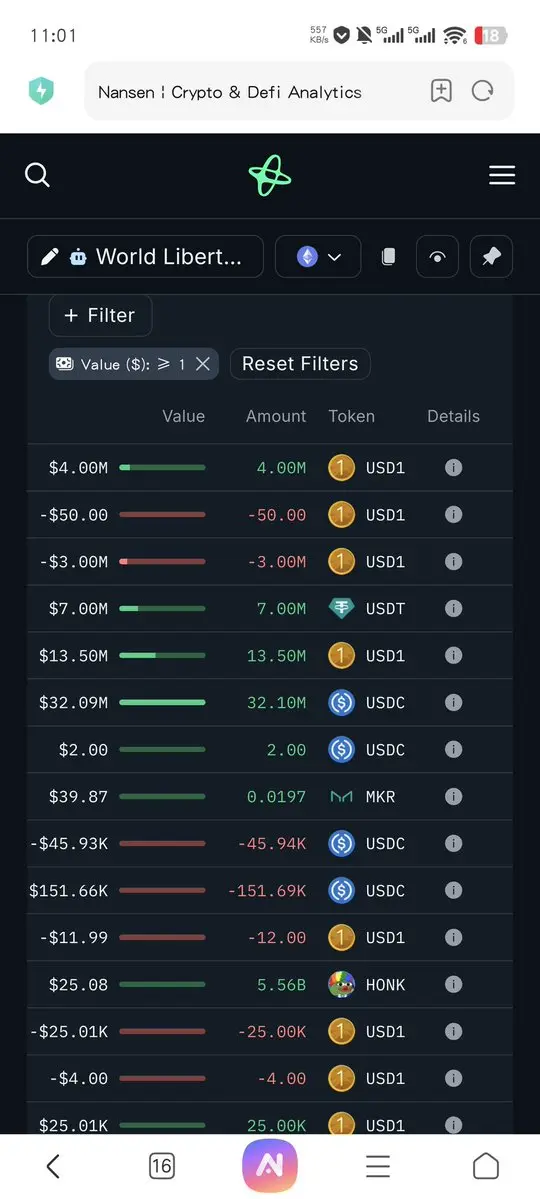Click the USDT token icon

341,609
